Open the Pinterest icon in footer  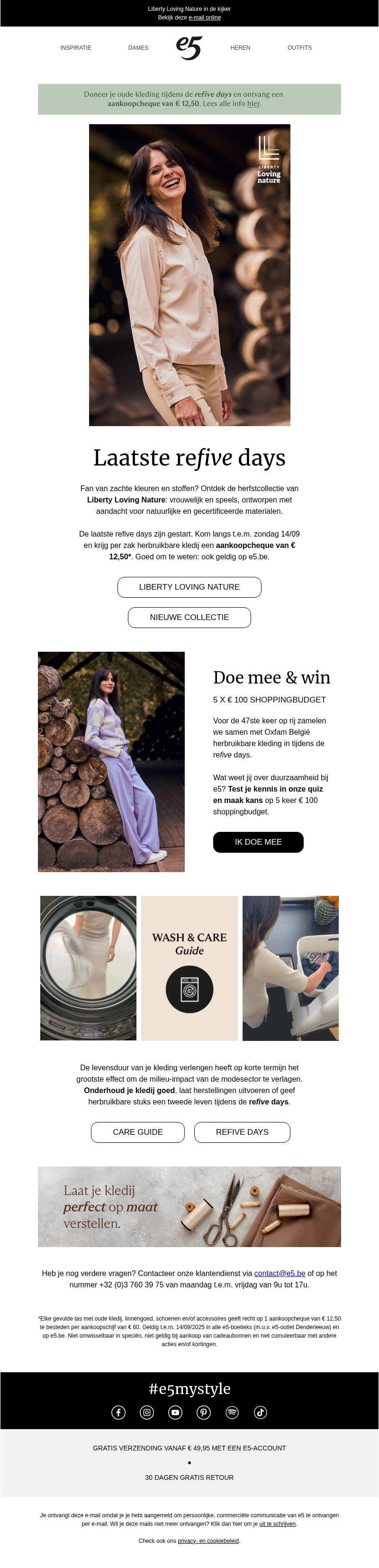tap(204, 1412)
